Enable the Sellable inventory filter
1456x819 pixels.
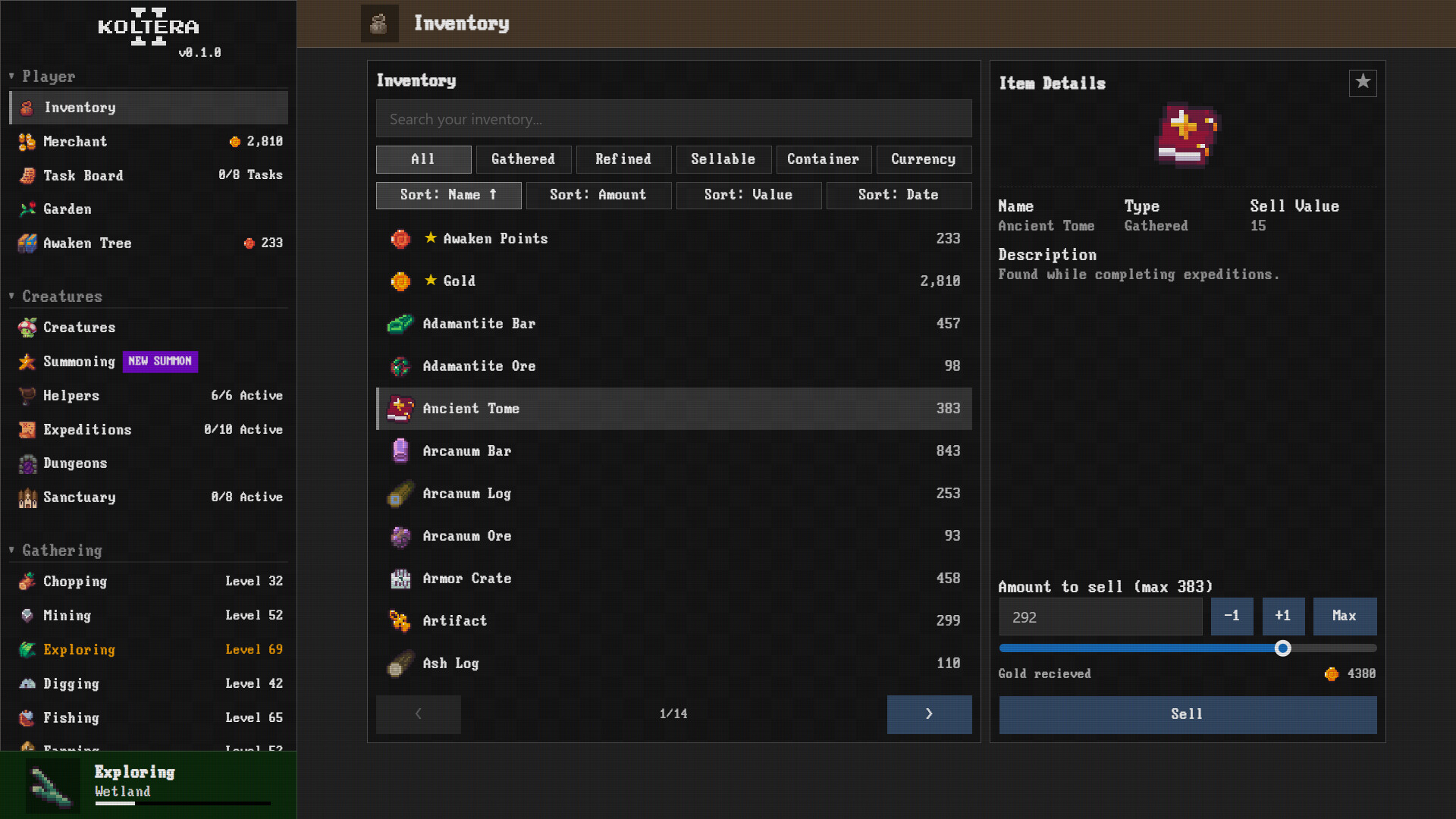pyautogui.click(x=723, y=159)
